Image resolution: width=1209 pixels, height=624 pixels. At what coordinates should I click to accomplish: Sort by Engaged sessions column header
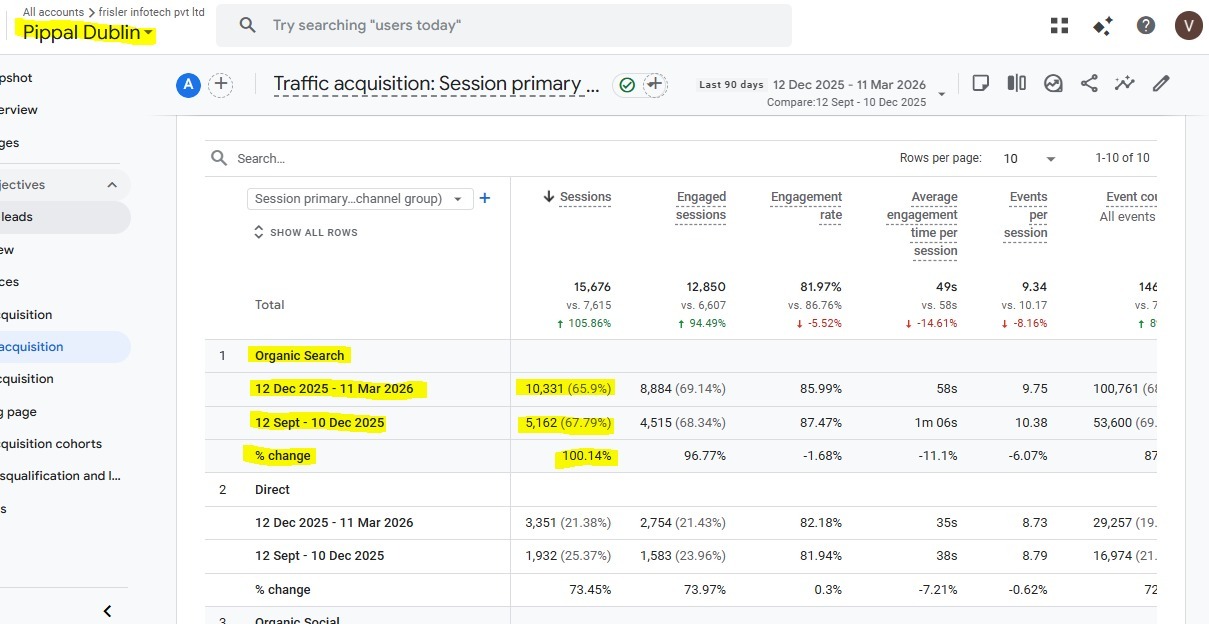click(x=700, y=206)
